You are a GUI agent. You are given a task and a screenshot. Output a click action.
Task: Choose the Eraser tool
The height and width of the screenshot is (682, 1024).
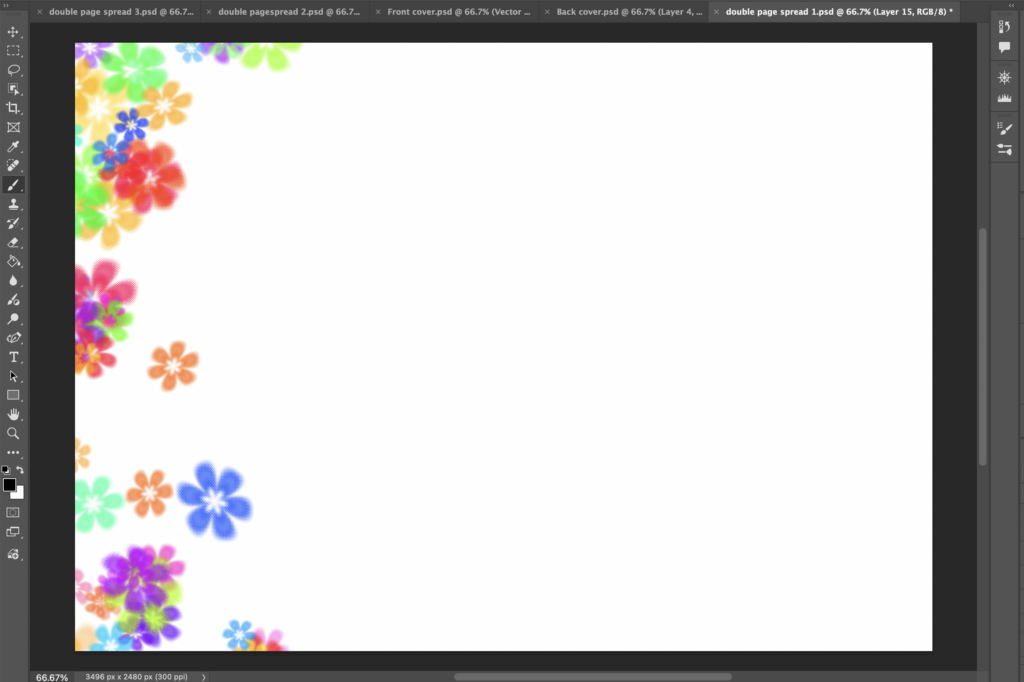pos(14,242)
